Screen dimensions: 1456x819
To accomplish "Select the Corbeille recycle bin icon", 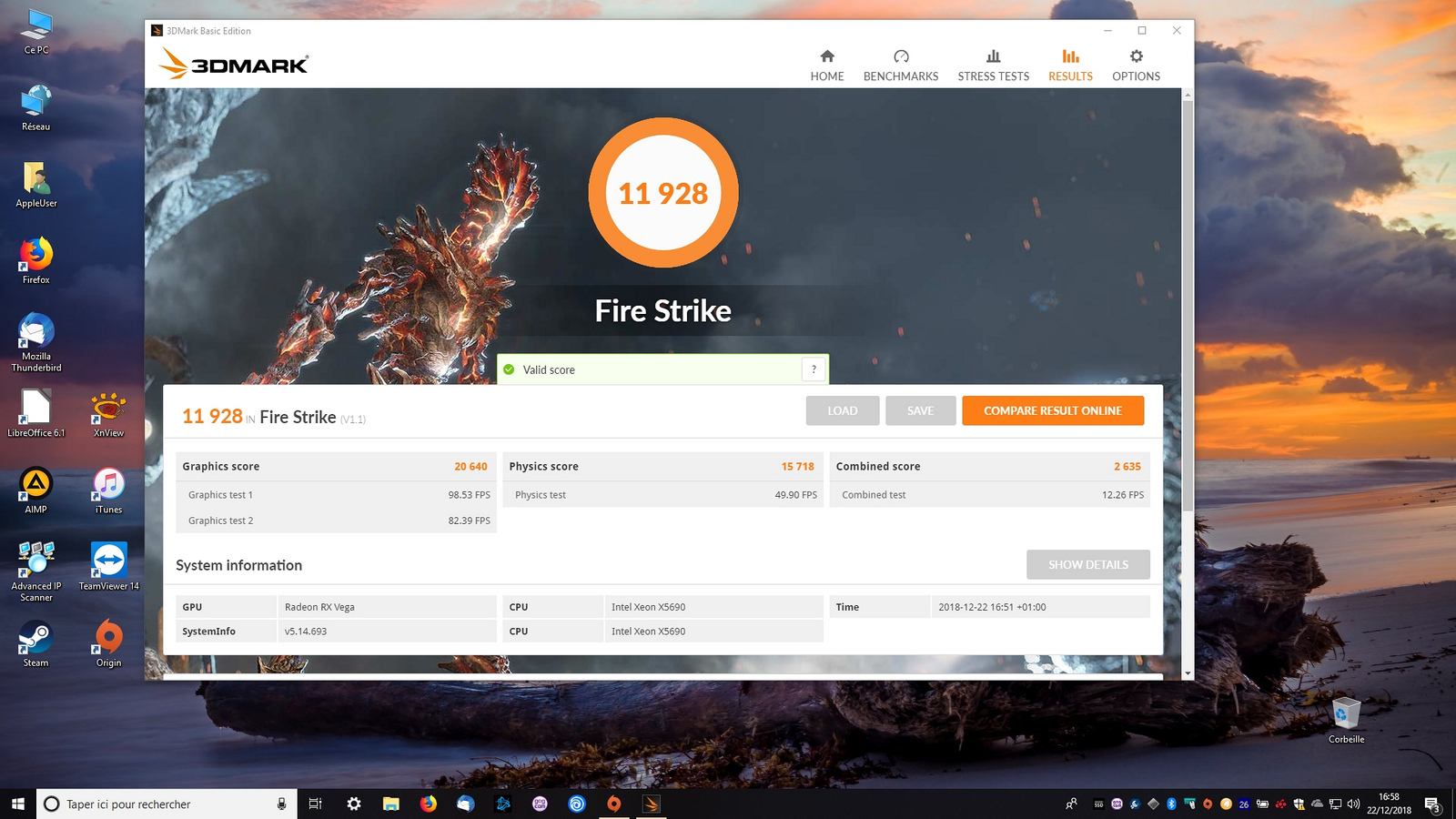I will (x=1346, y=719).
